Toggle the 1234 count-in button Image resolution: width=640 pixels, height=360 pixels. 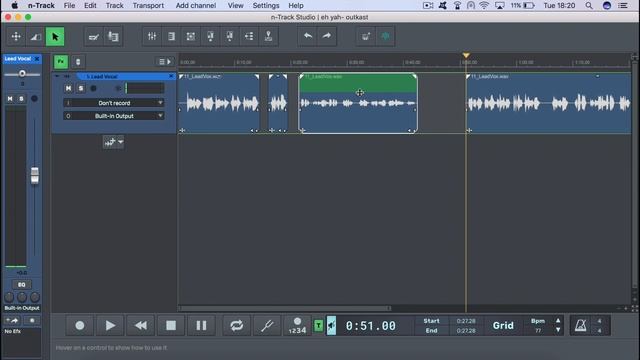click(x=297, y=326)
